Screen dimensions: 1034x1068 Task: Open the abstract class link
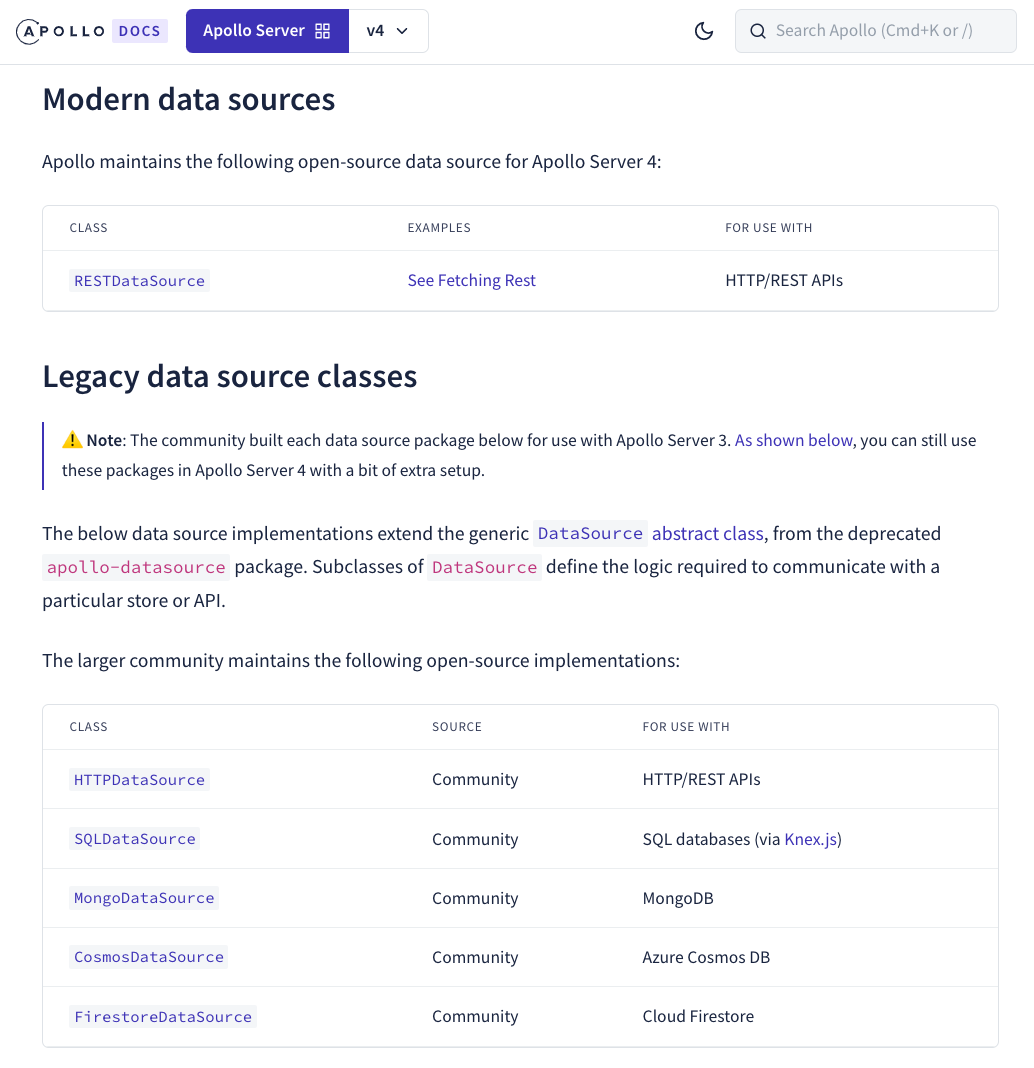[x=707, y=533]
